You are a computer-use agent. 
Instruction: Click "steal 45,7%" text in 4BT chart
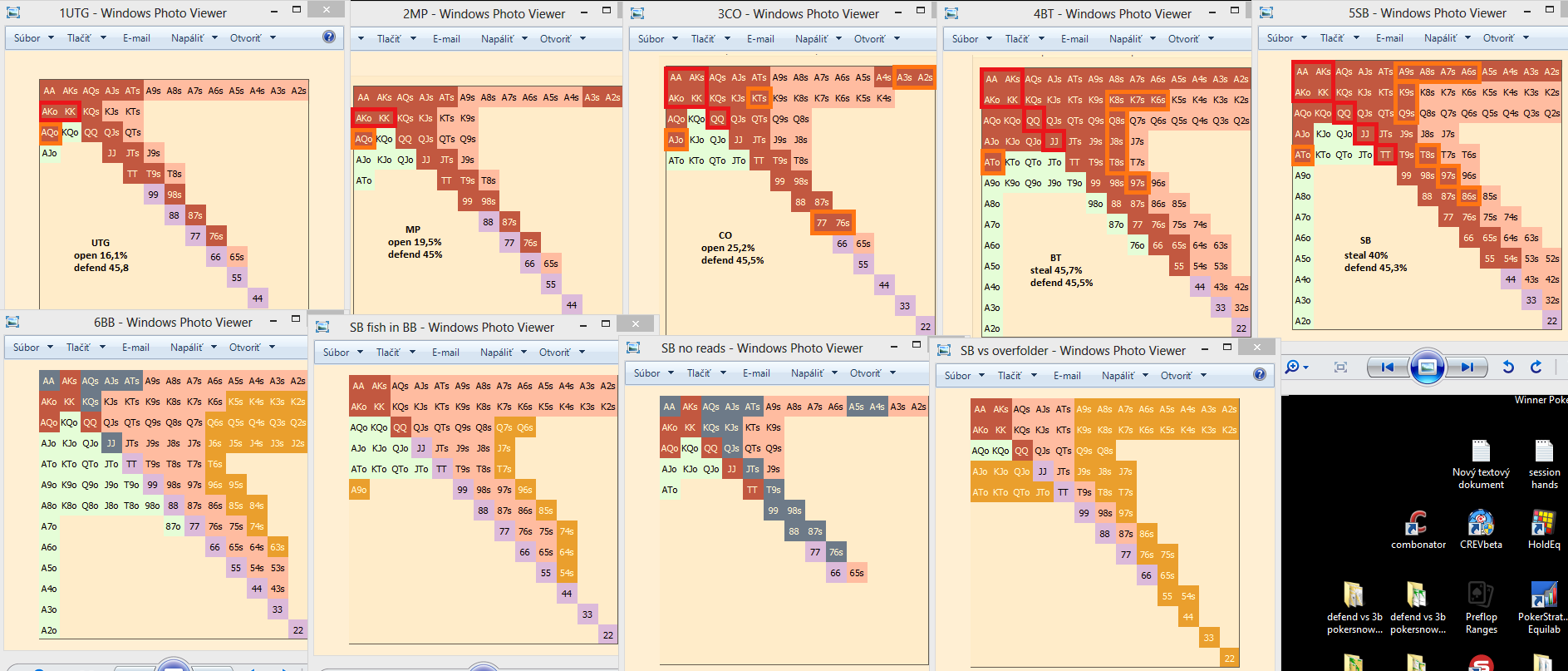1056,270
